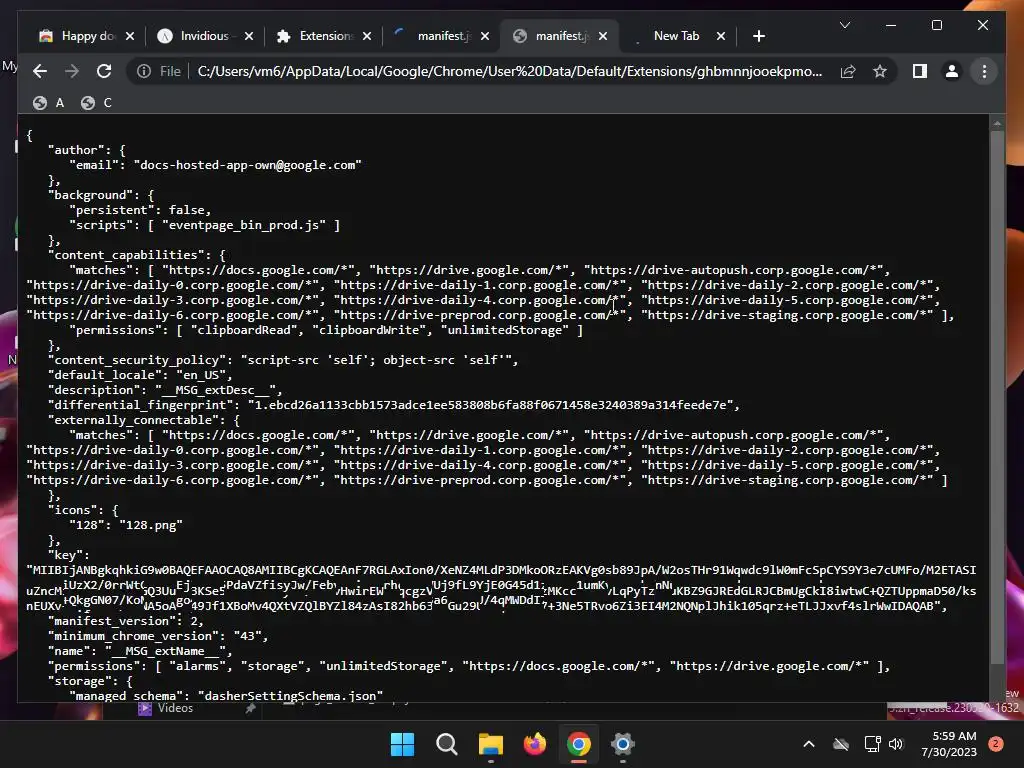Share this page icon in address bar
This screenshot has height=768, width=1024.
[x=848, y=71]
